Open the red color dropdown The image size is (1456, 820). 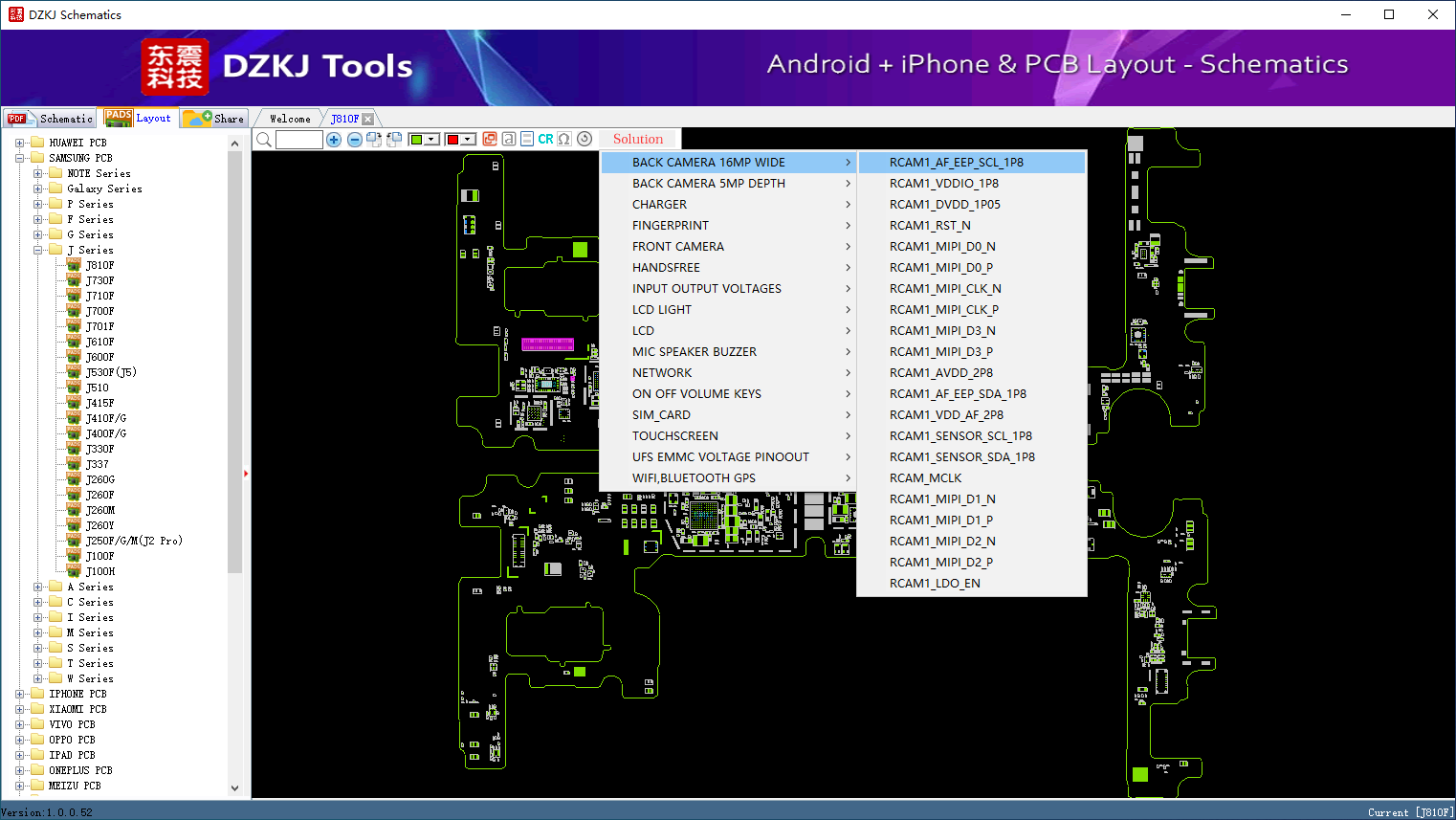pos(469,140)
